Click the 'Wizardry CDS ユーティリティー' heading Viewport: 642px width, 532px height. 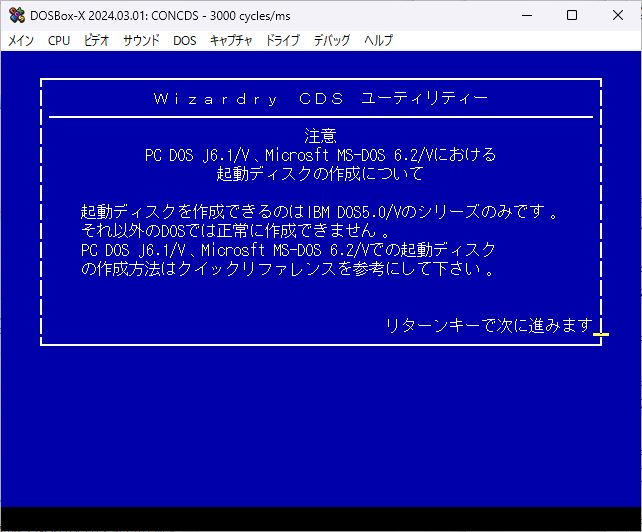(321, 99)
